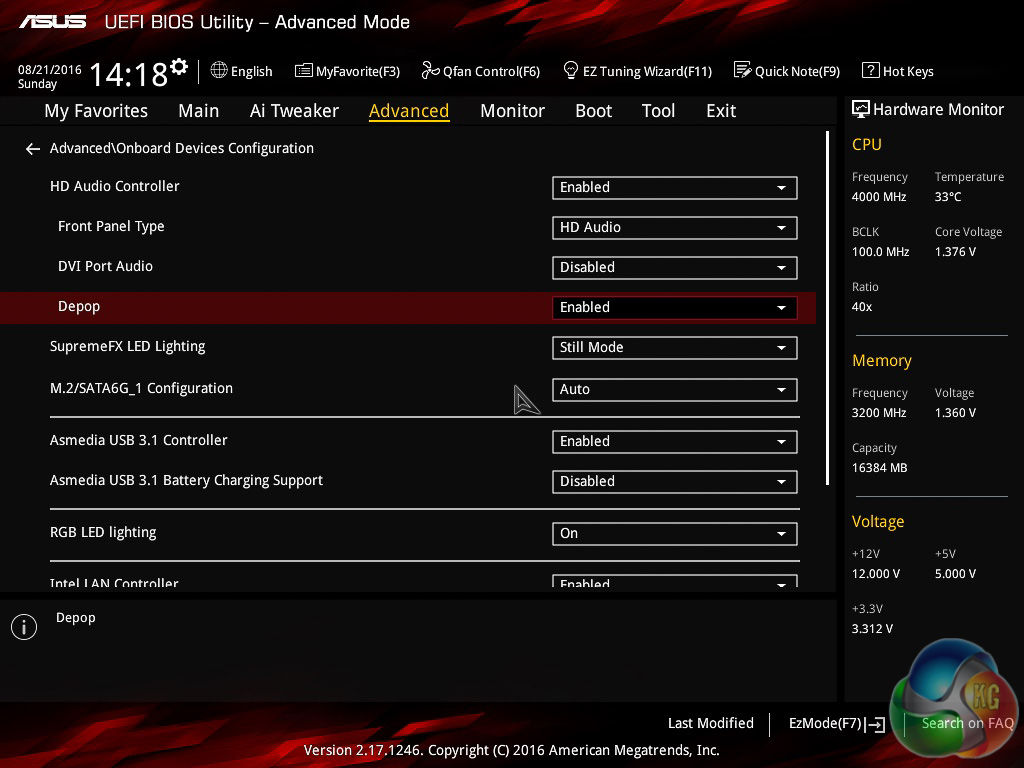Click the CPU frequency value 4000 MHz
The image size is (1024, 768).
point(879,197)
